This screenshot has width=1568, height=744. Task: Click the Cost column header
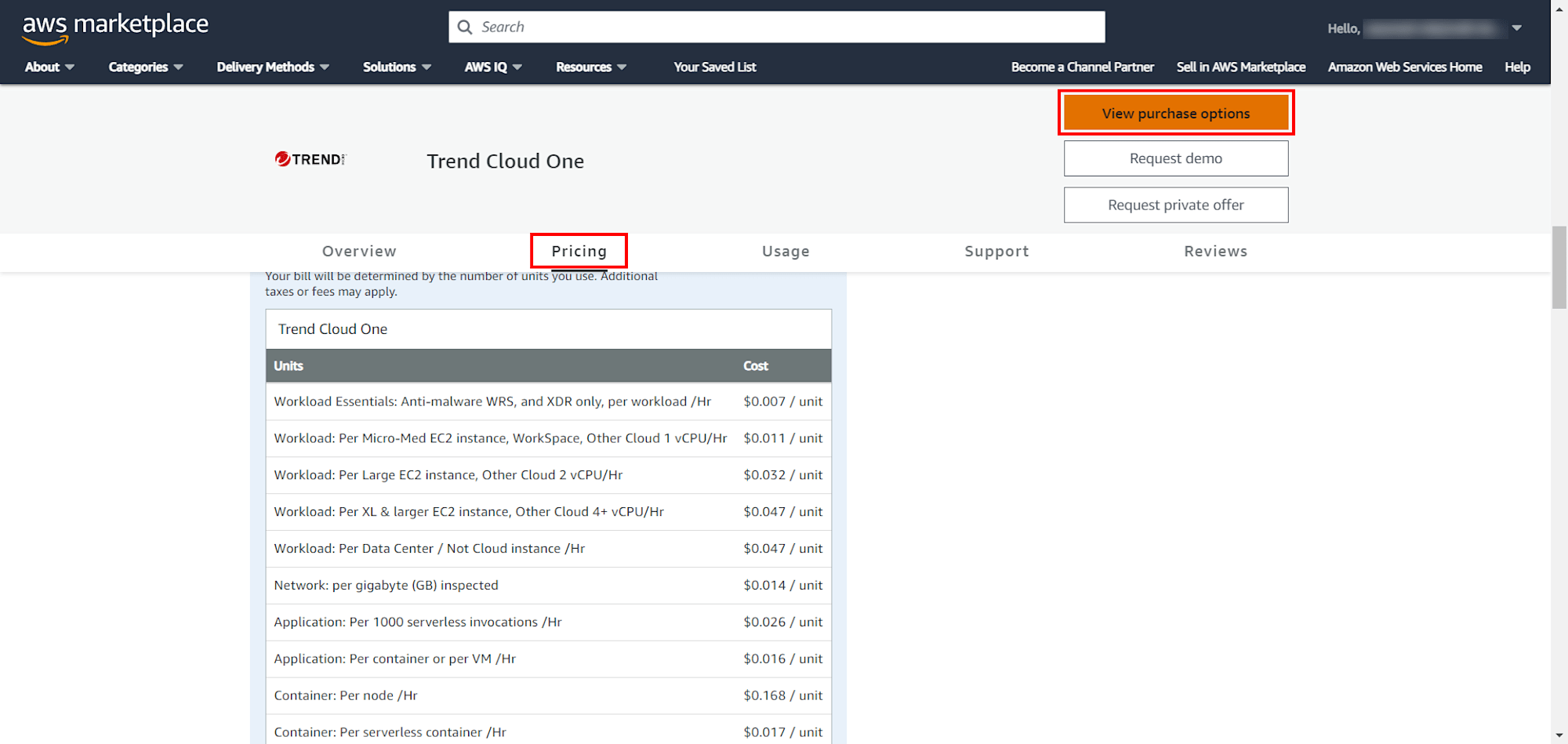(756, 366)
